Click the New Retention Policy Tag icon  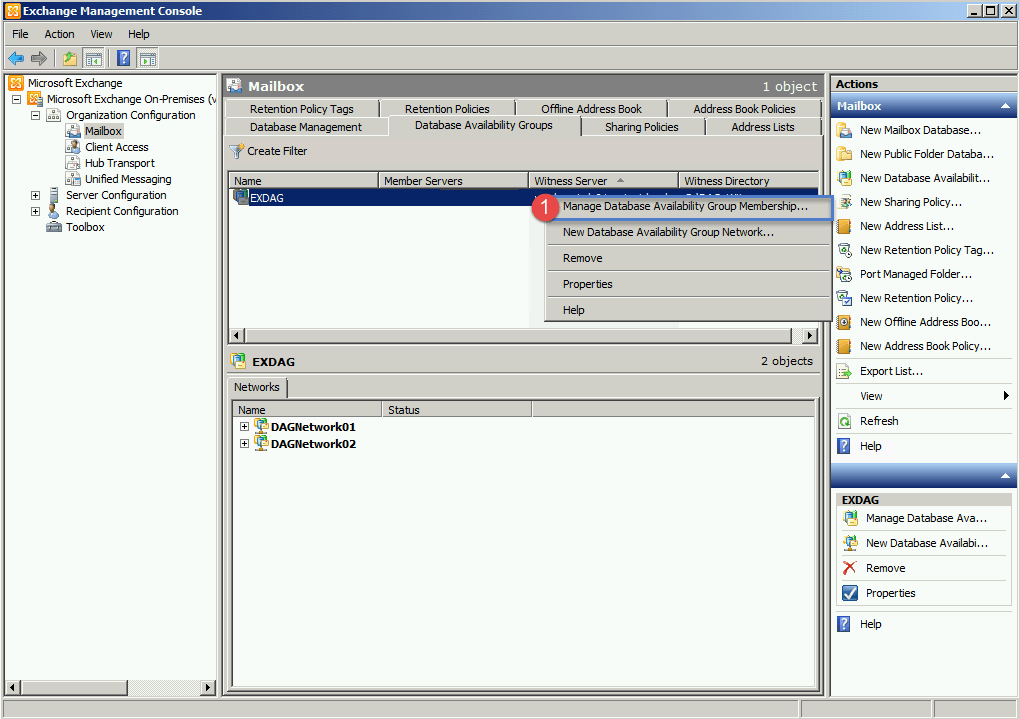[x=844, y=251]
